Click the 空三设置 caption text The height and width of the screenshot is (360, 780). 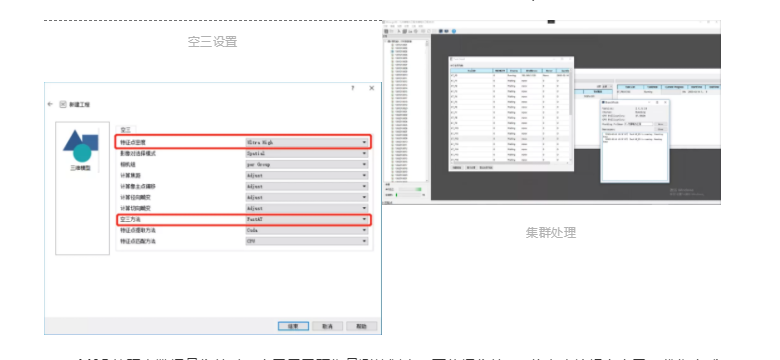212,42
